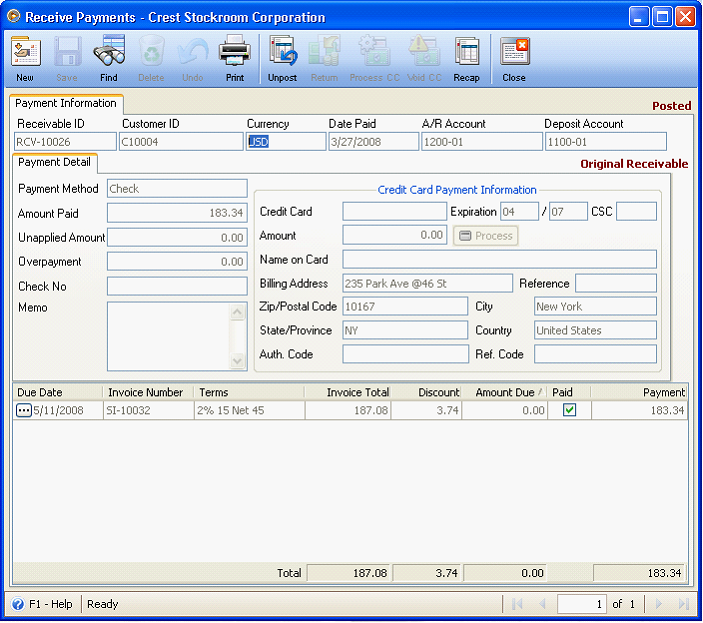Click the City field New York
Screen dimensions: 703x623
pyautogui.click(x=595, y=306)
